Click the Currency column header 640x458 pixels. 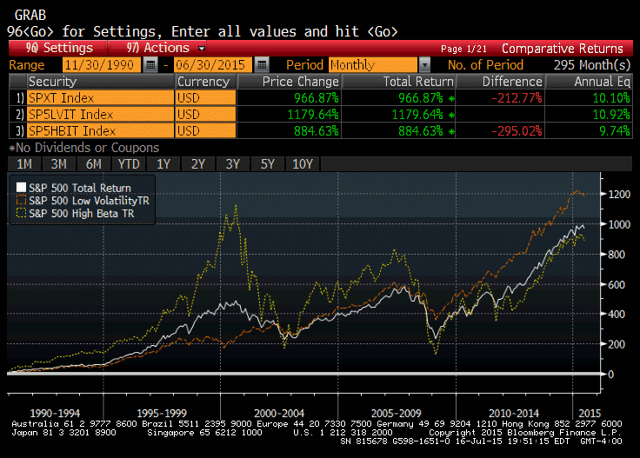[x=206, y=82]
